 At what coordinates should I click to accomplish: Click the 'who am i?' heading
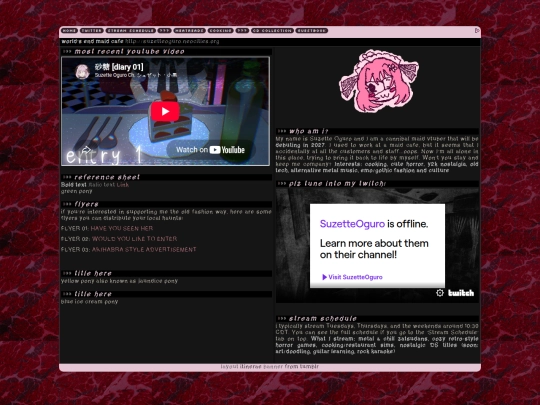[x=309, y=131]
